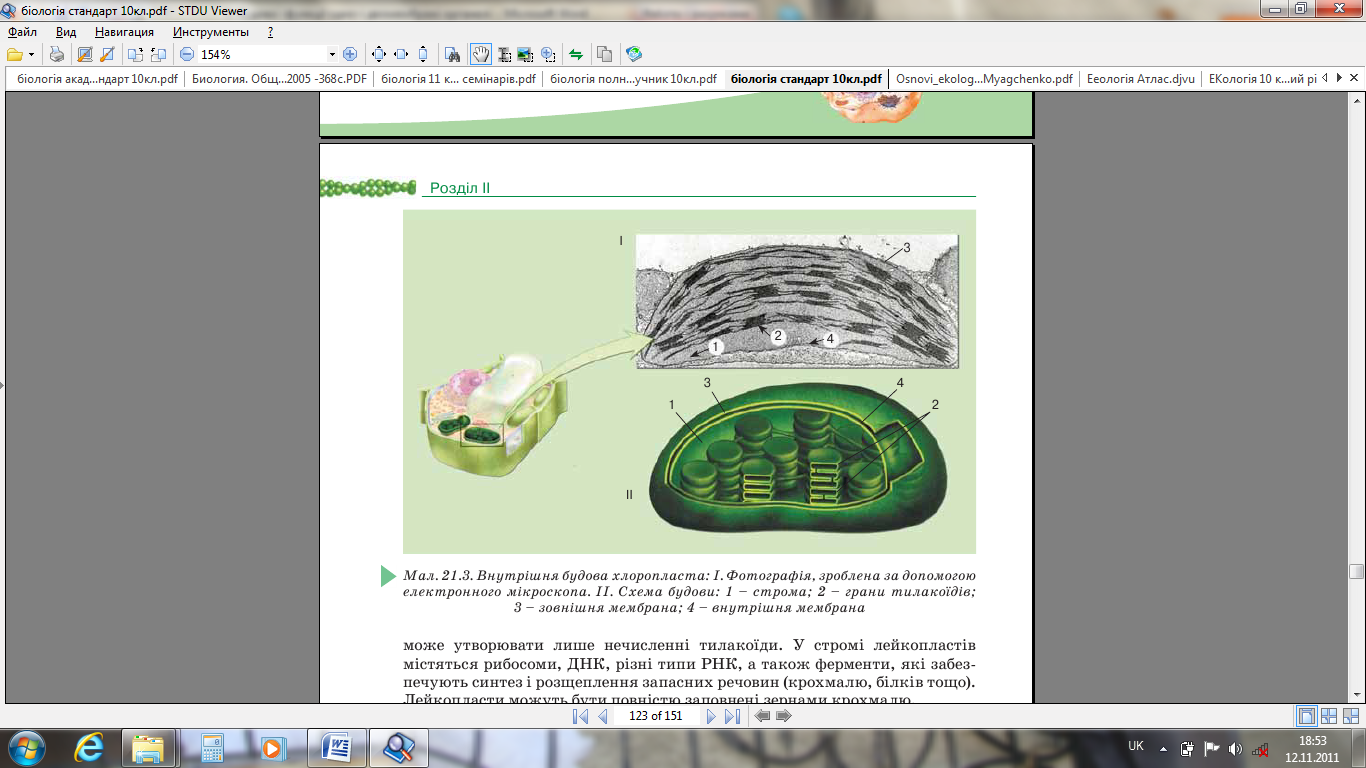Click the vertical scrollbar thumb

pos(1356,572)
